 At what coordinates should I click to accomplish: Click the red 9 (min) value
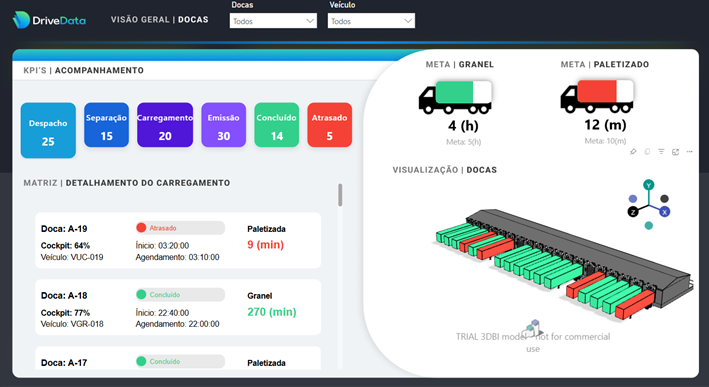tap(265, 245)
